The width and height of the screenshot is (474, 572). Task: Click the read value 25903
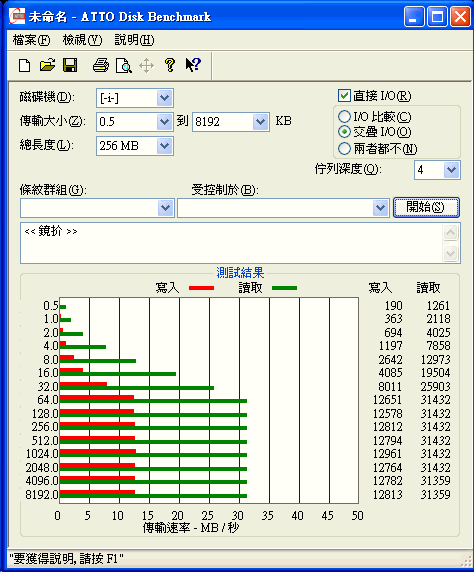tap(435, 386)
